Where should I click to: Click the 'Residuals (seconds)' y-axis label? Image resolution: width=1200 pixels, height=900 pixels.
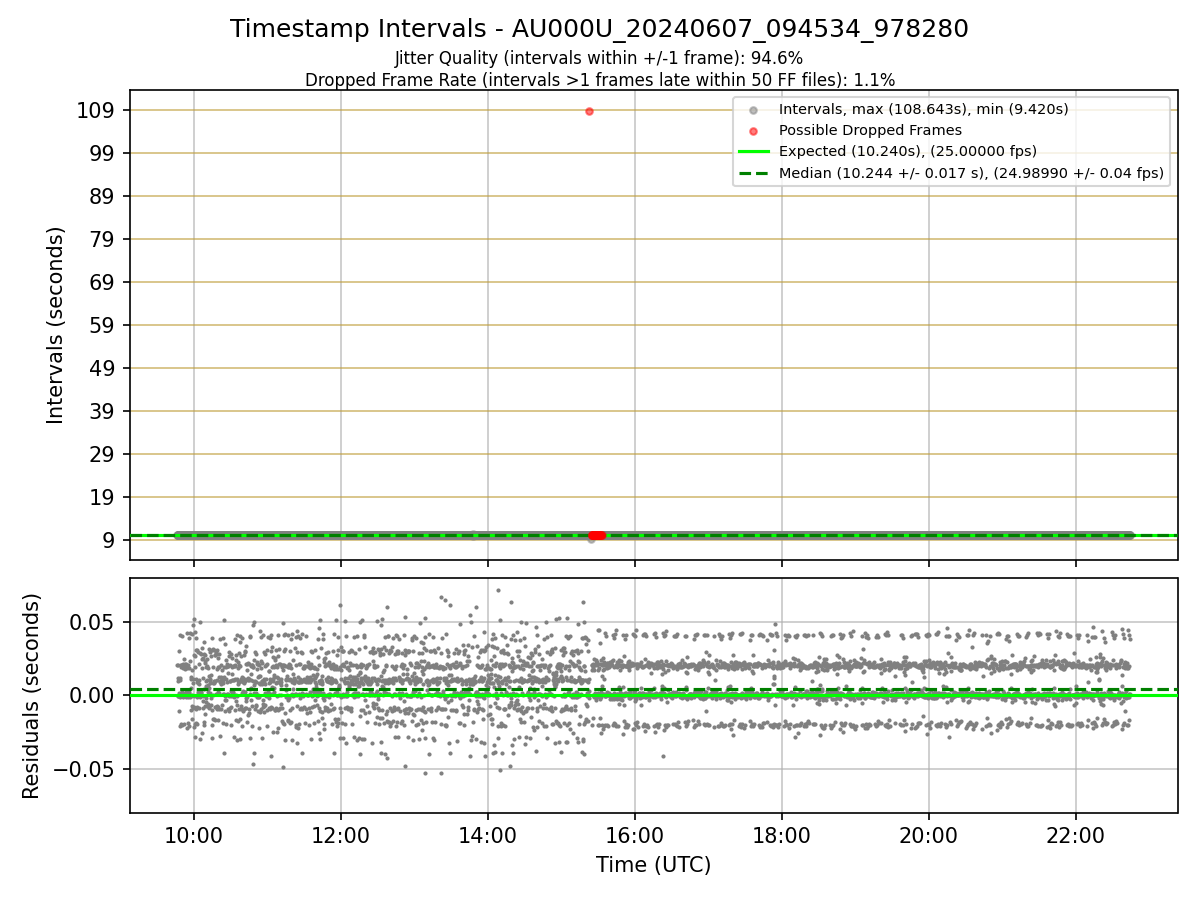point(32,696)
